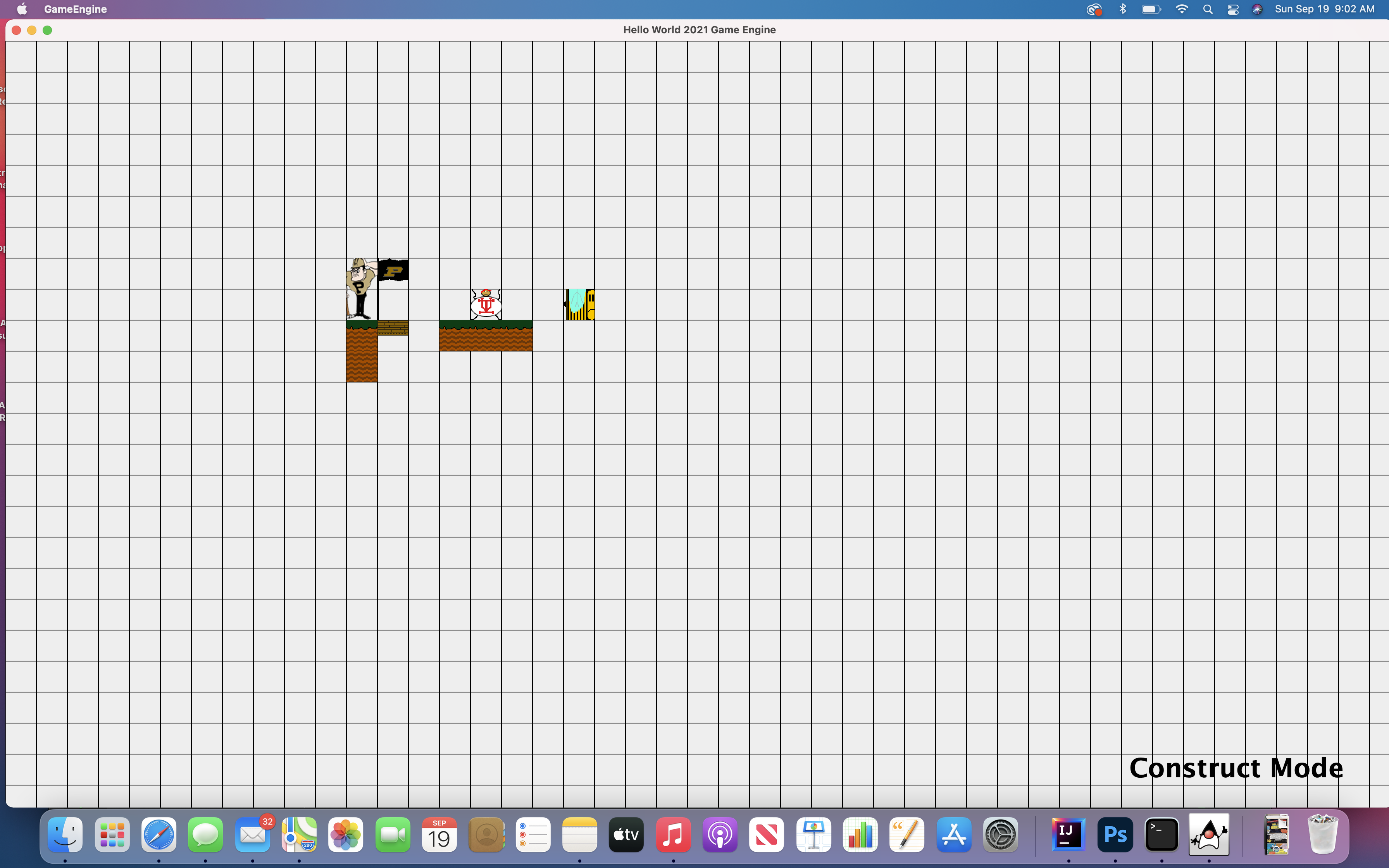Image resolution: width=1389 pixels, height=868 pixels.
Task: Select the yellow door sprite
Action: [x=579, y=304]
